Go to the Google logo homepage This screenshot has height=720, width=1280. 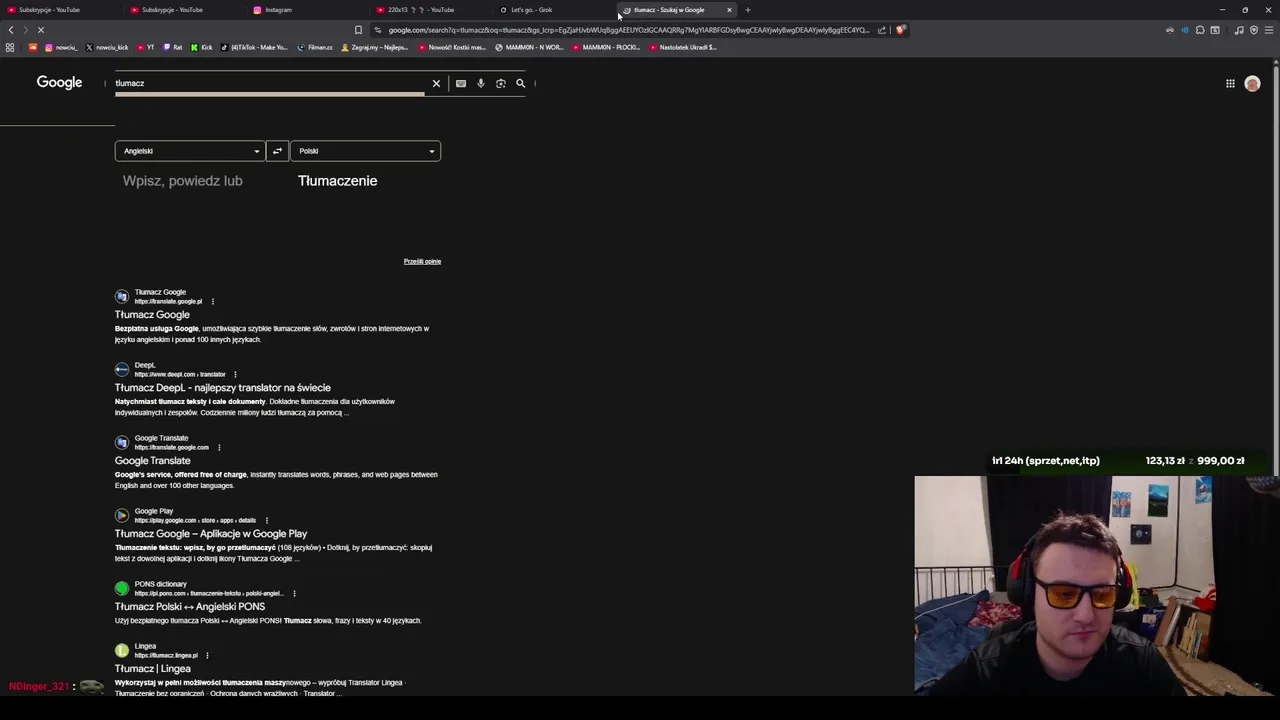(59, 82)
